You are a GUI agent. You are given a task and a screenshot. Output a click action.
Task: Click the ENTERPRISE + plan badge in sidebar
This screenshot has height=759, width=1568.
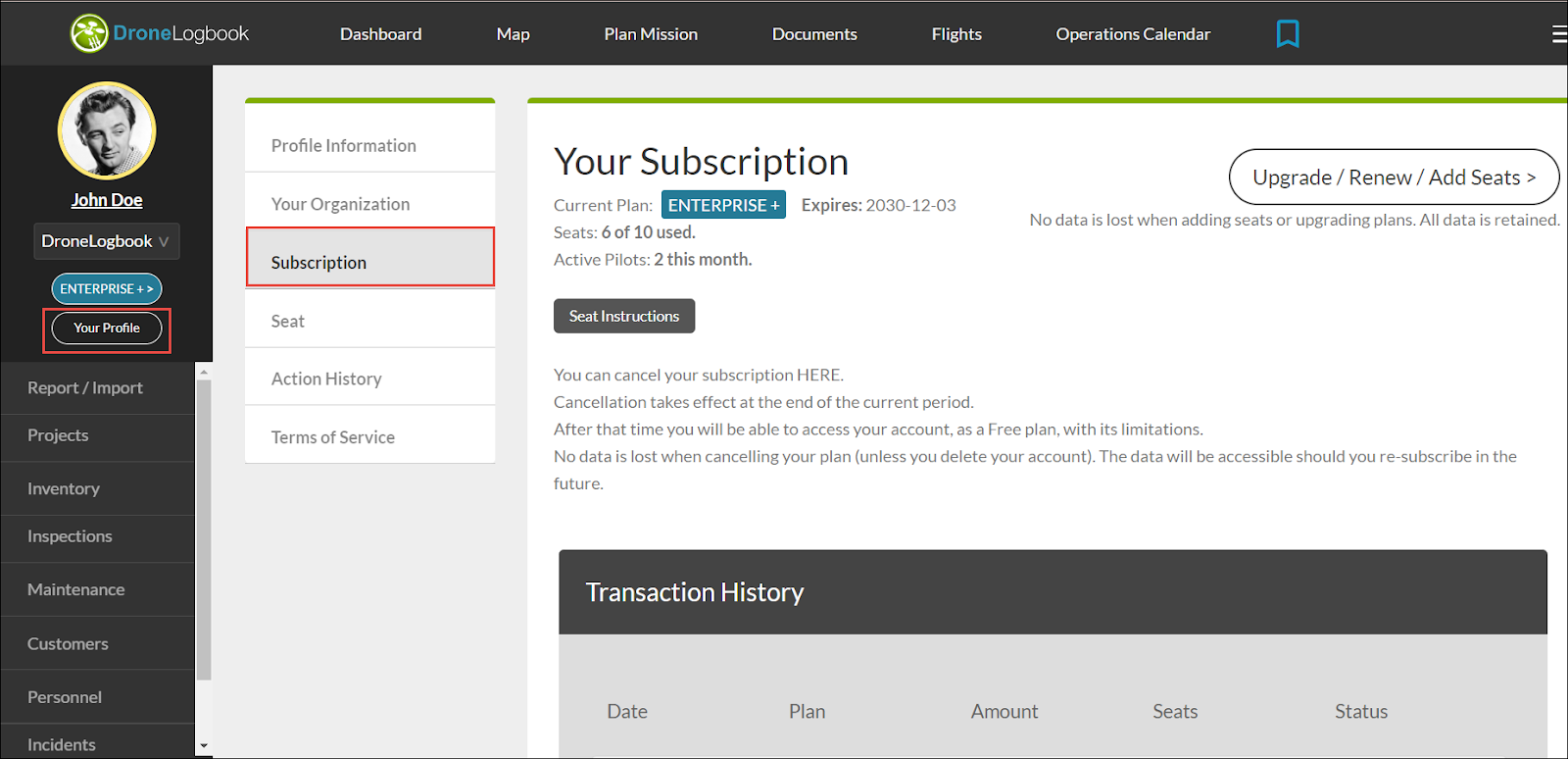(107, 288)
